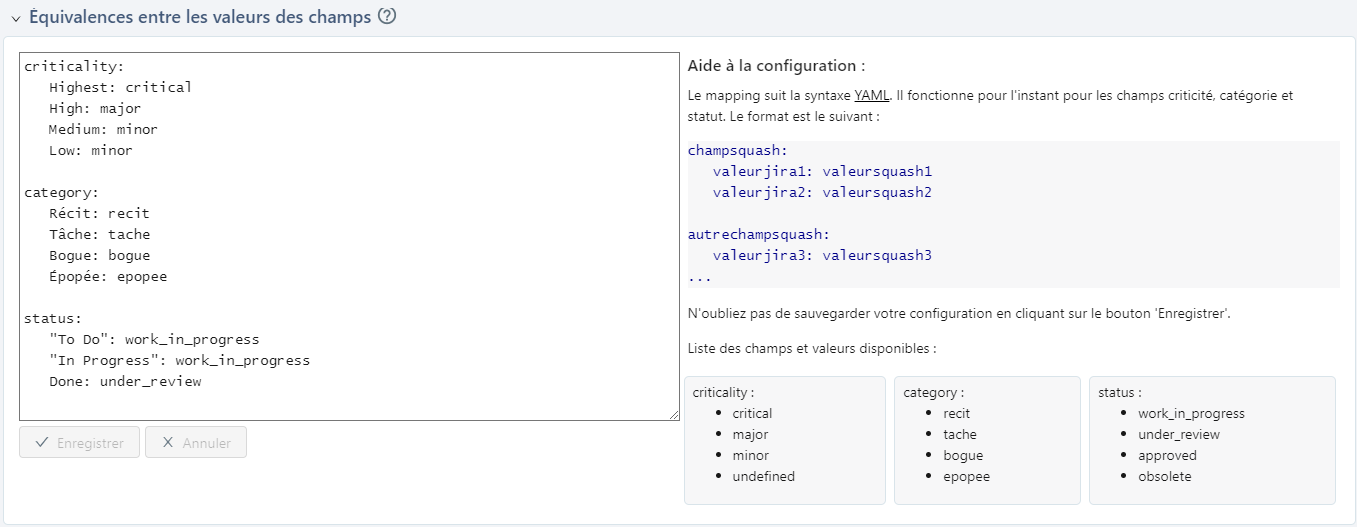Collapse the Équivalences section chevron
The width and height of the screenshot is (1357, 527).
point(16,18)
